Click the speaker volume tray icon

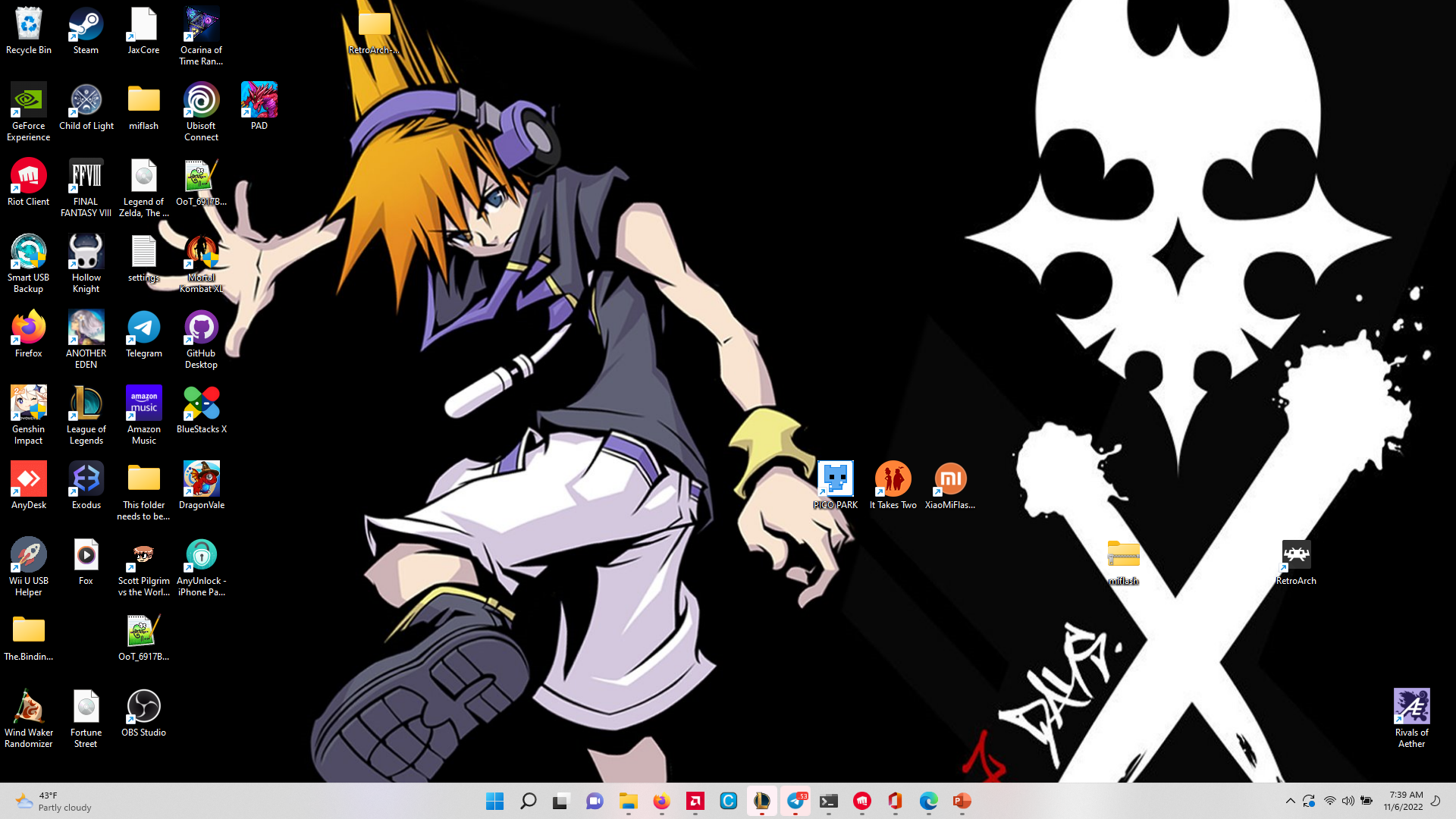[1348, 801]
